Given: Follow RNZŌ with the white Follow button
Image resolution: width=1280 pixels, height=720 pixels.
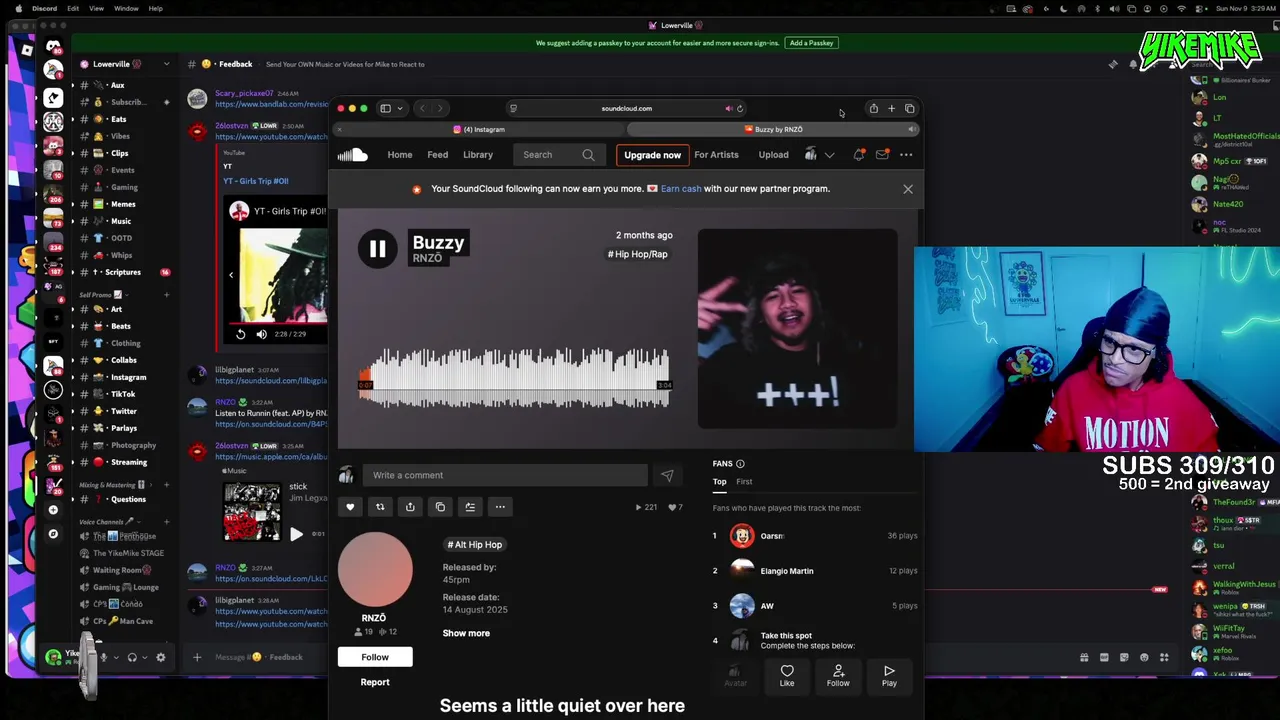Looking at the screenshot, I should [x=375, y=657].
